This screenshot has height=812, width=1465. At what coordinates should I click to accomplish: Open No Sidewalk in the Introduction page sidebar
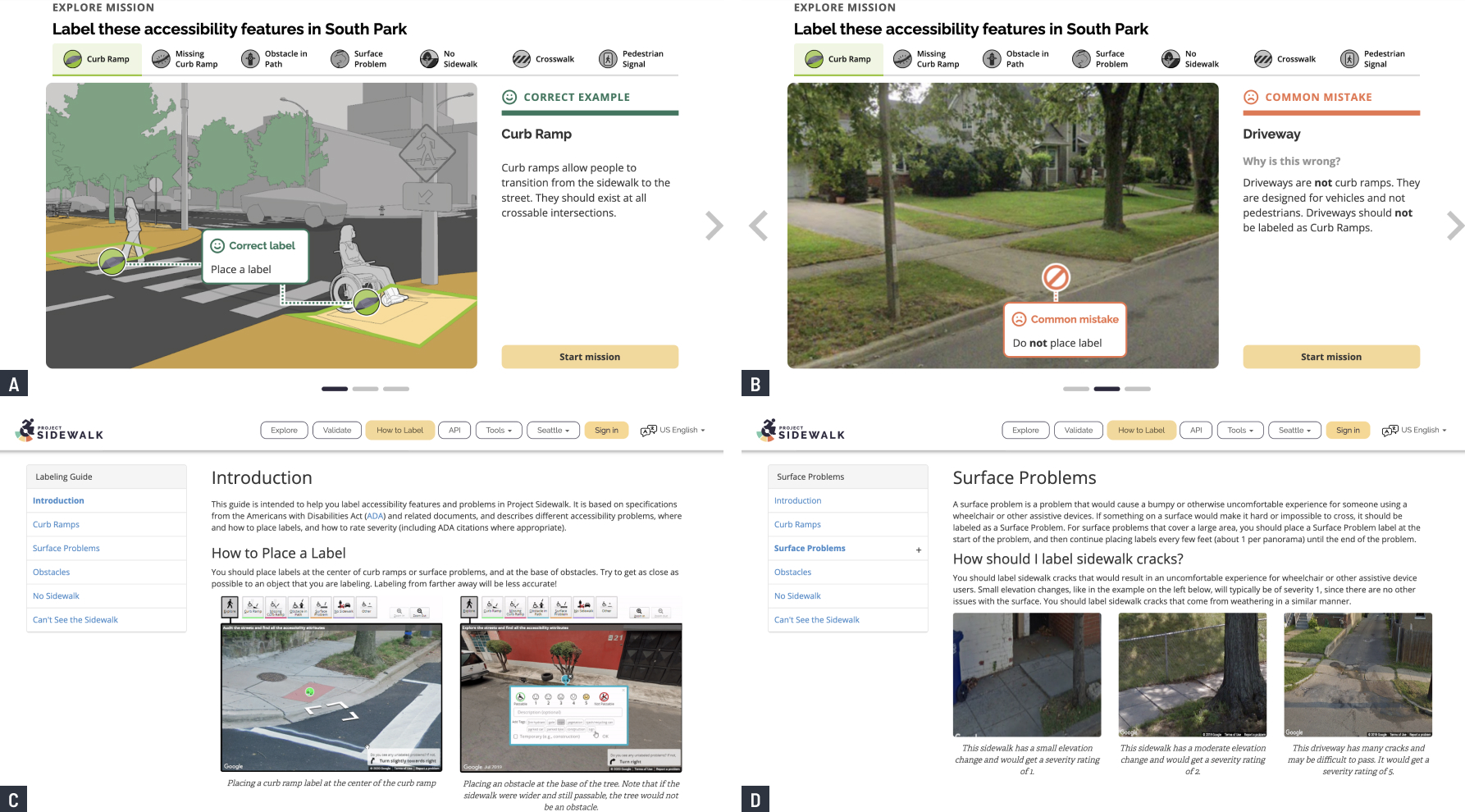(x=107, y=596)
